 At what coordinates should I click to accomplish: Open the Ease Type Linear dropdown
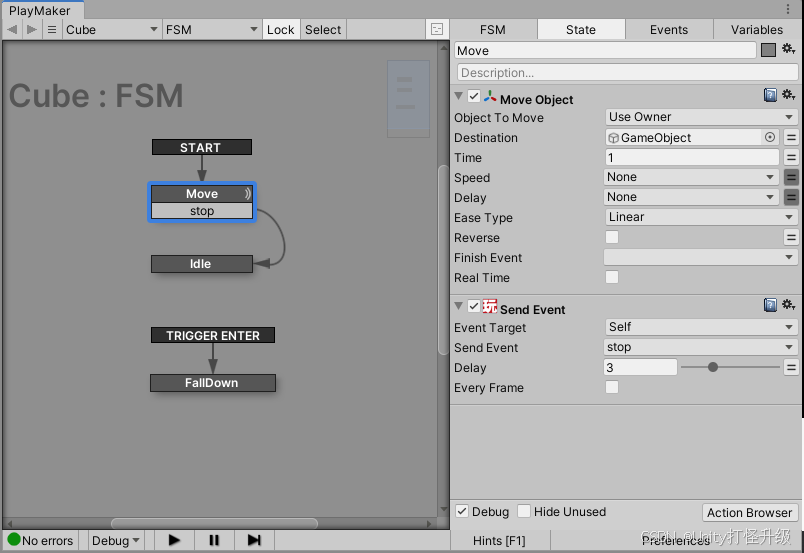(701, 217)
